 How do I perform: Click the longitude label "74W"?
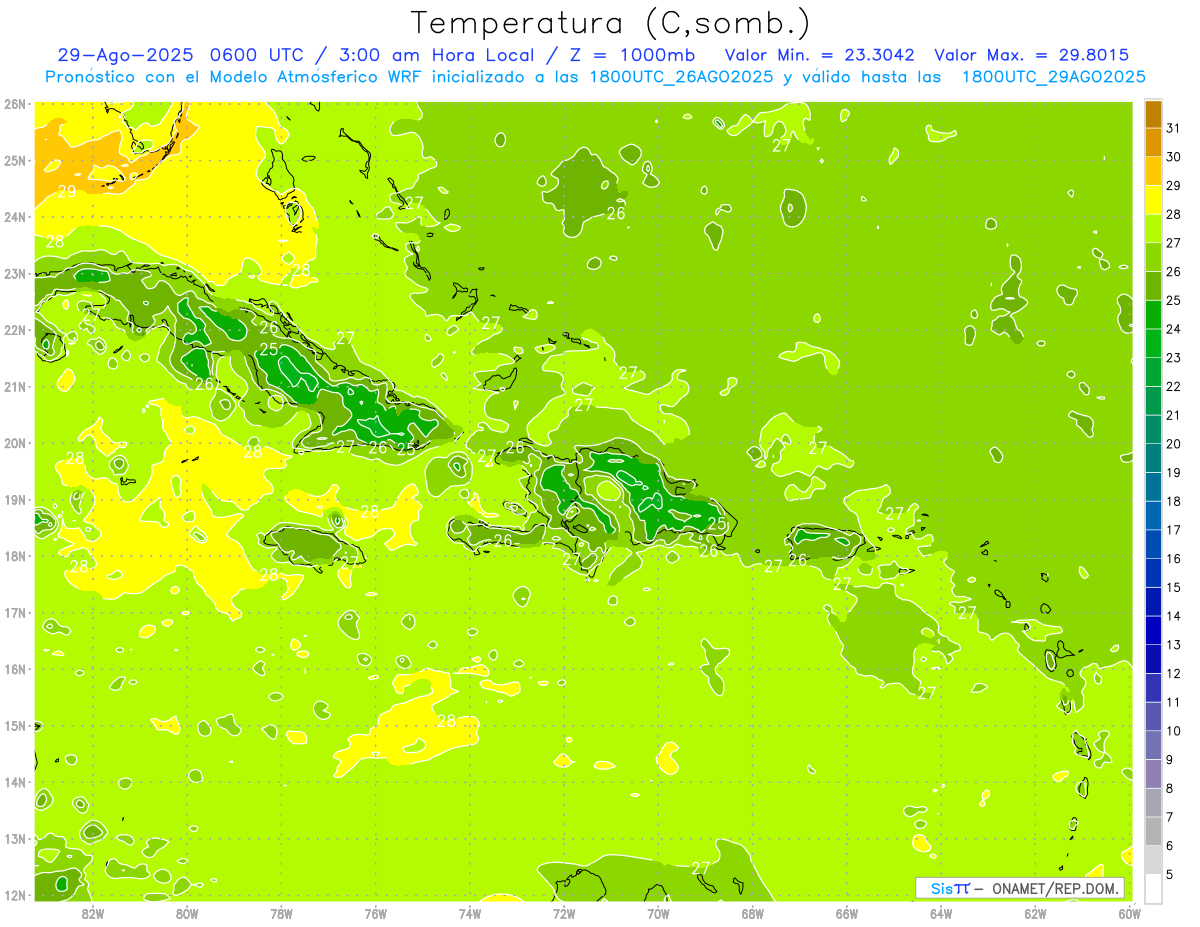coord(470,914)
